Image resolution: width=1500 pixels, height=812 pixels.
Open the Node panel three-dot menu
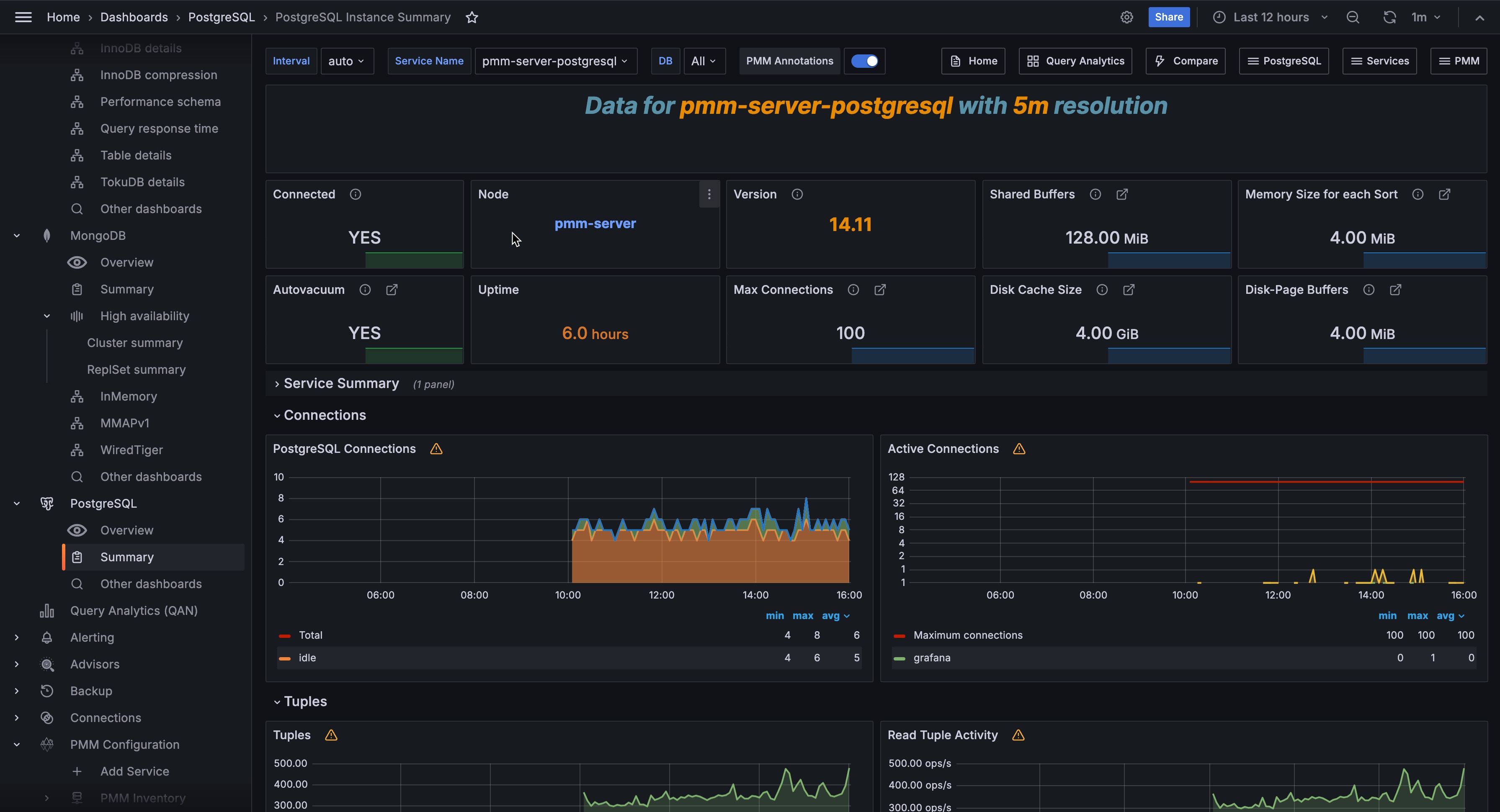click(x=709, y=194)
